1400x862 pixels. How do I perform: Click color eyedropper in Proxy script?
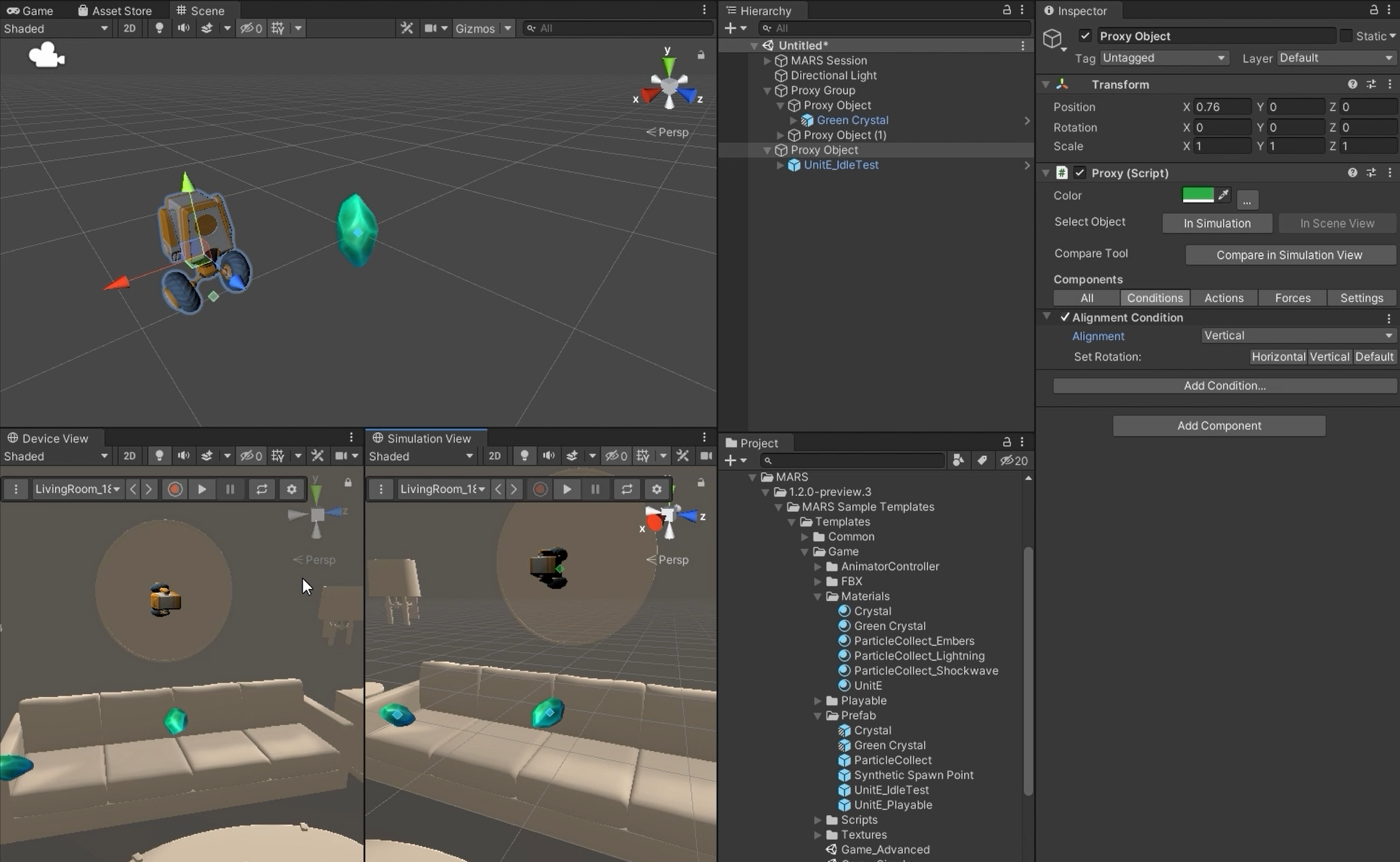(1223, 195)
